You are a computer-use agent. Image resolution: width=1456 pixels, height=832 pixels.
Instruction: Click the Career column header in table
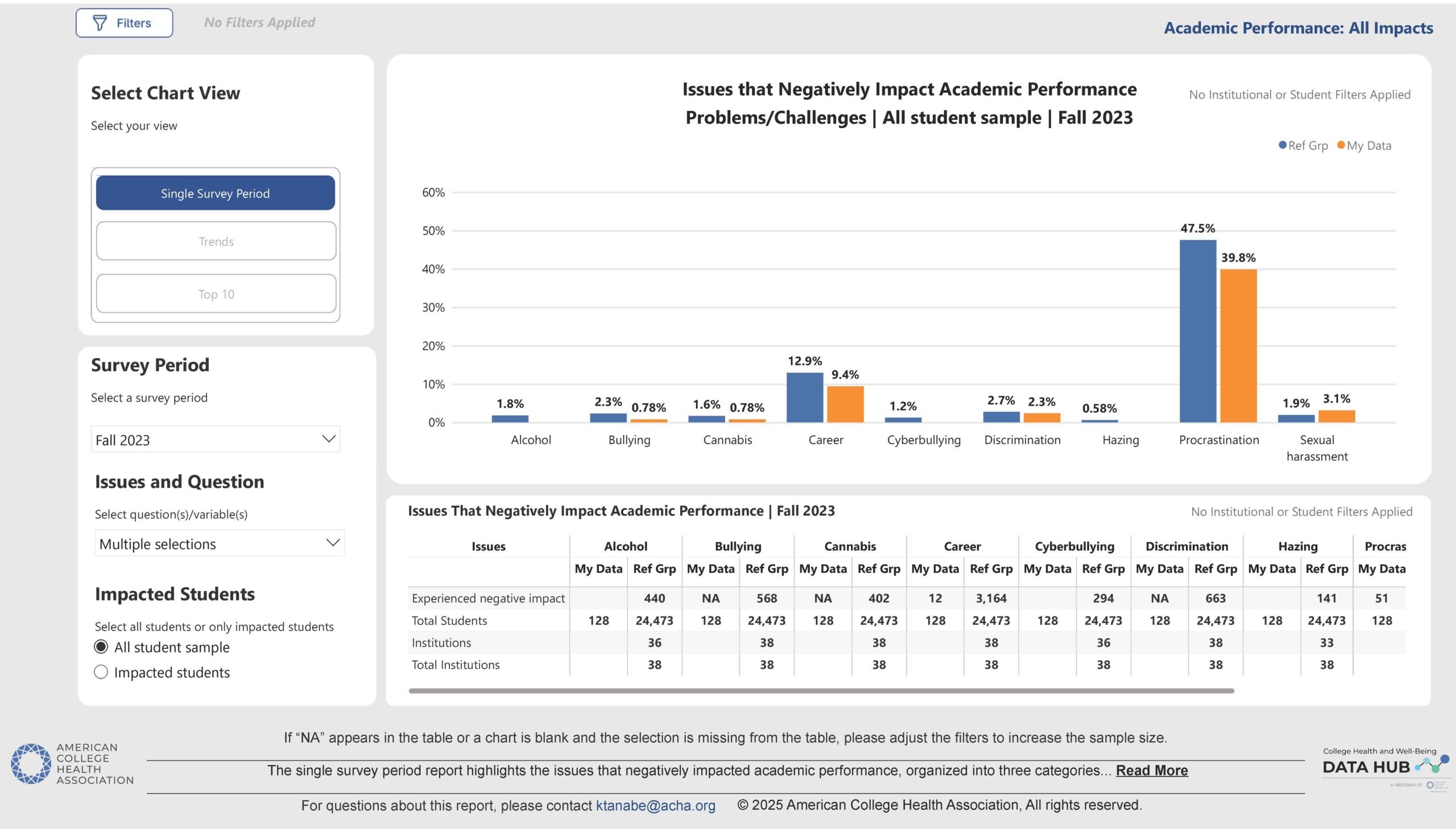tap(962, 547)
